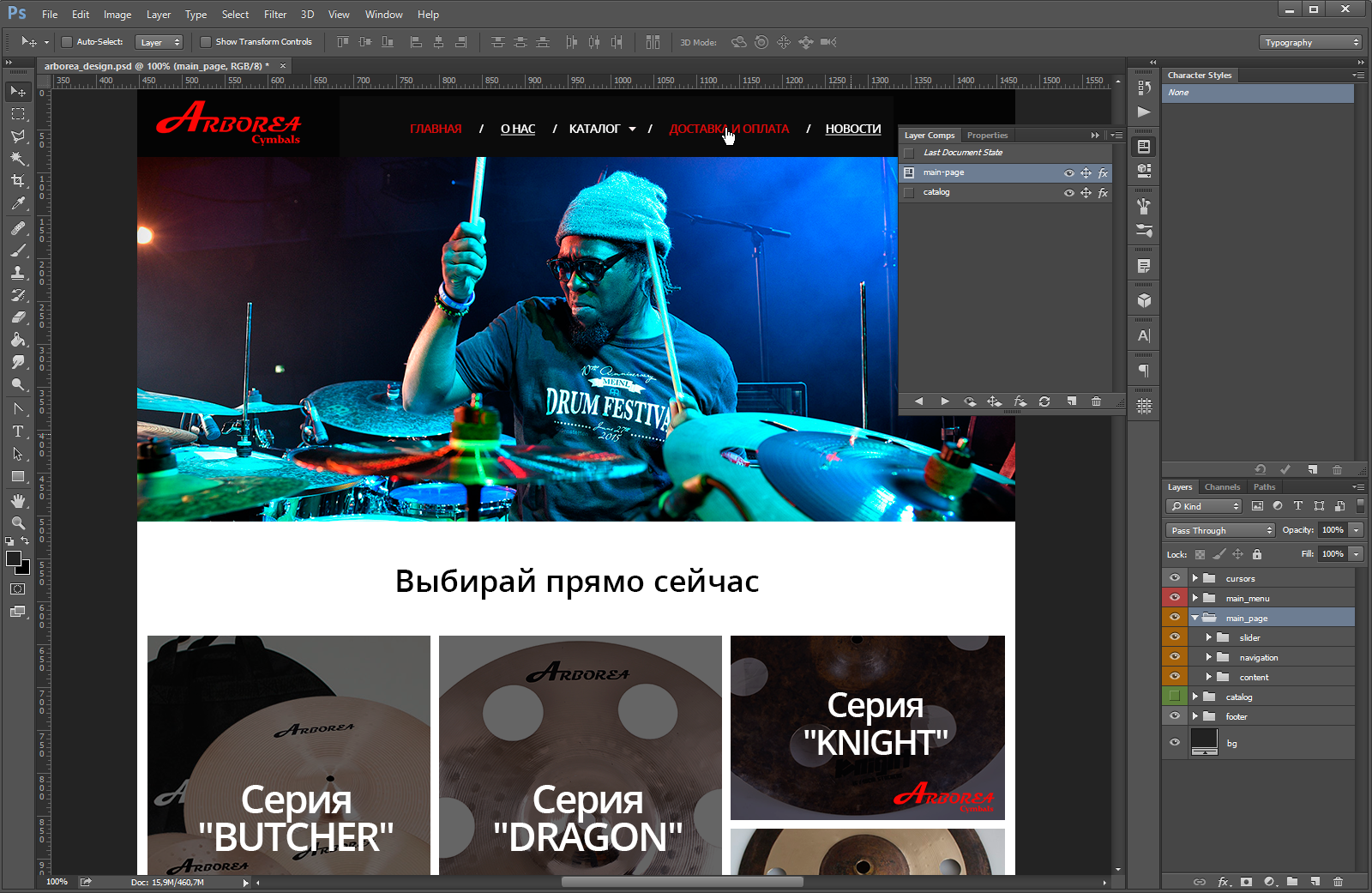Hide the cursors layer group
This screenshot has height=893, width=1372.
1175,578
